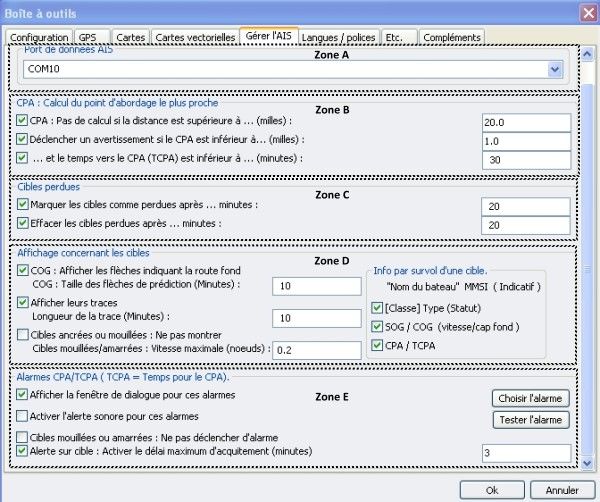Open the Configuration tab
Viewport: 600px width, 502px height.
39,37
